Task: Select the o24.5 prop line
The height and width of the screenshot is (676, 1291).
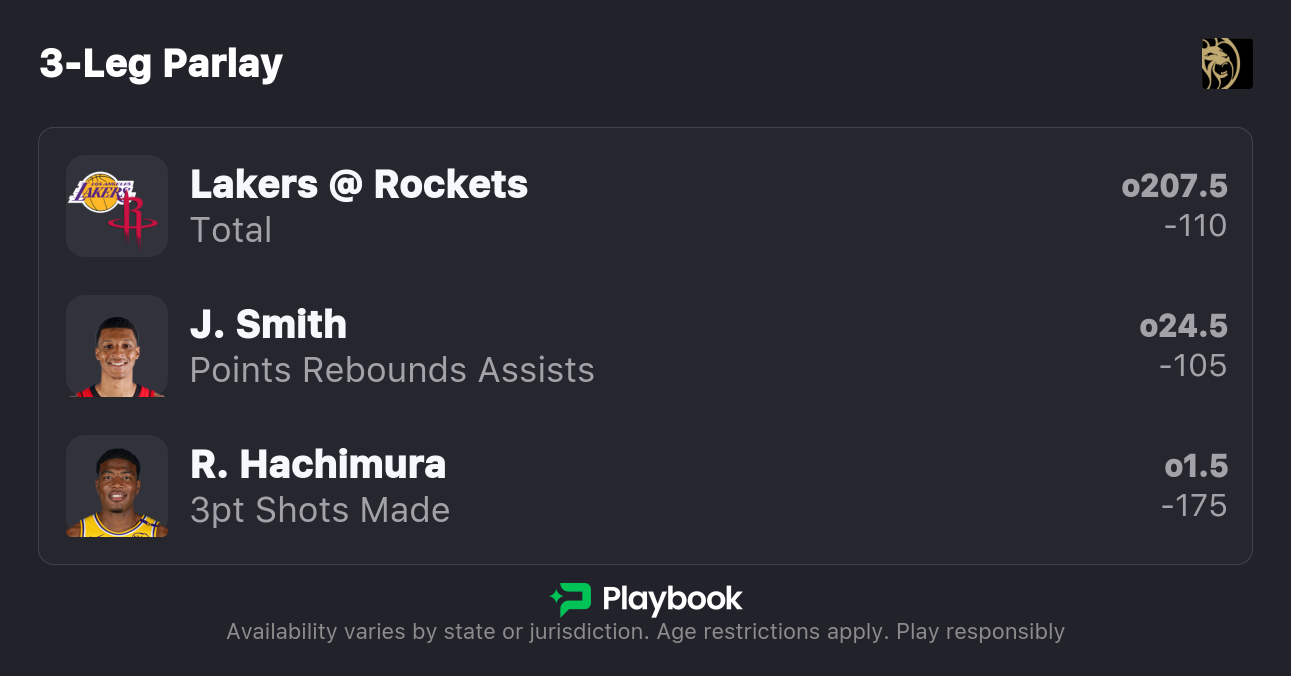Action: (1183, 326)
